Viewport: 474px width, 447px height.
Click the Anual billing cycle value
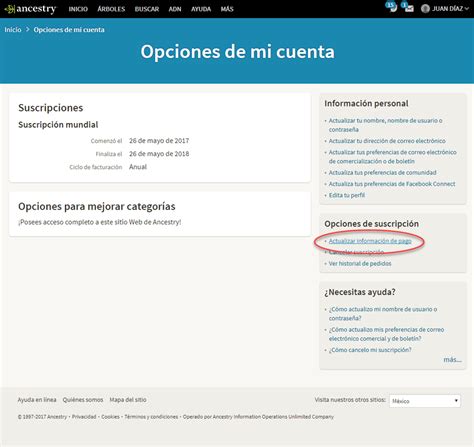tap(138, 167)
